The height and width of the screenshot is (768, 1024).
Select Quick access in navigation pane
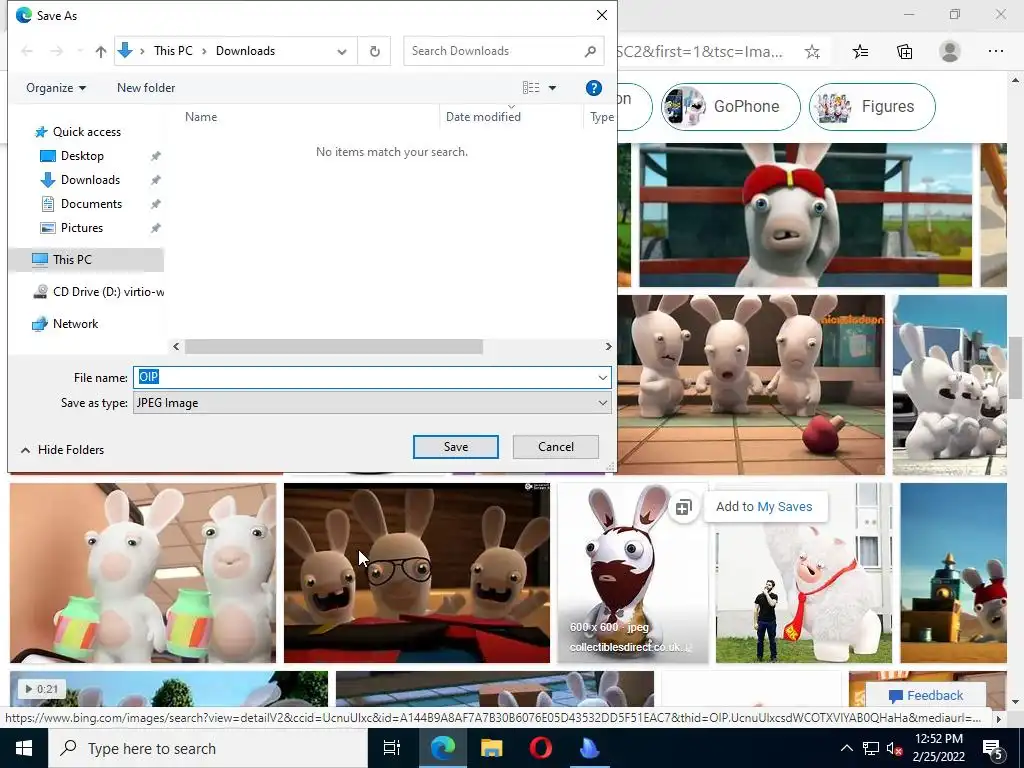click(x=86, y=132)
